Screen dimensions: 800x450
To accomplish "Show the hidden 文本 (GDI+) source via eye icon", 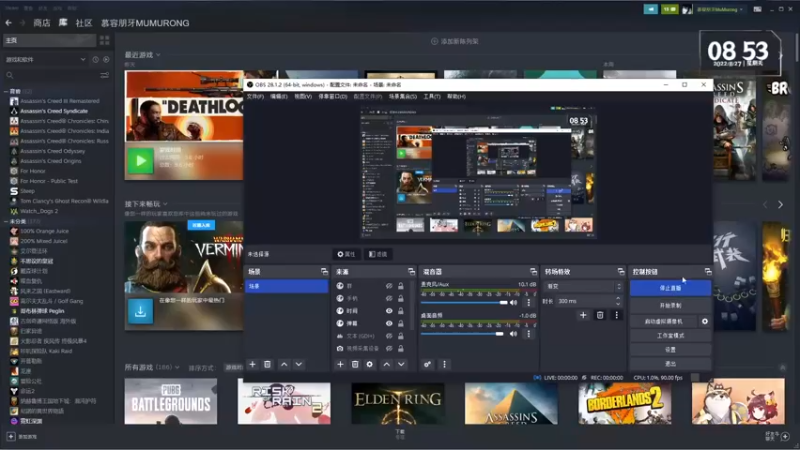I will pyautogui.click(x=389, y=336).
